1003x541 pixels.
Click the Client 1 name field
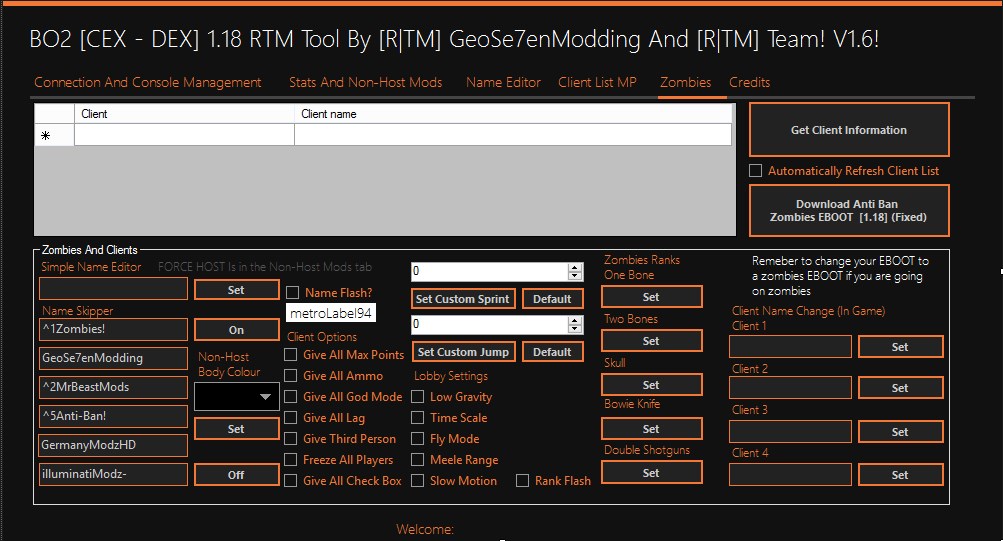click(790, 347)
